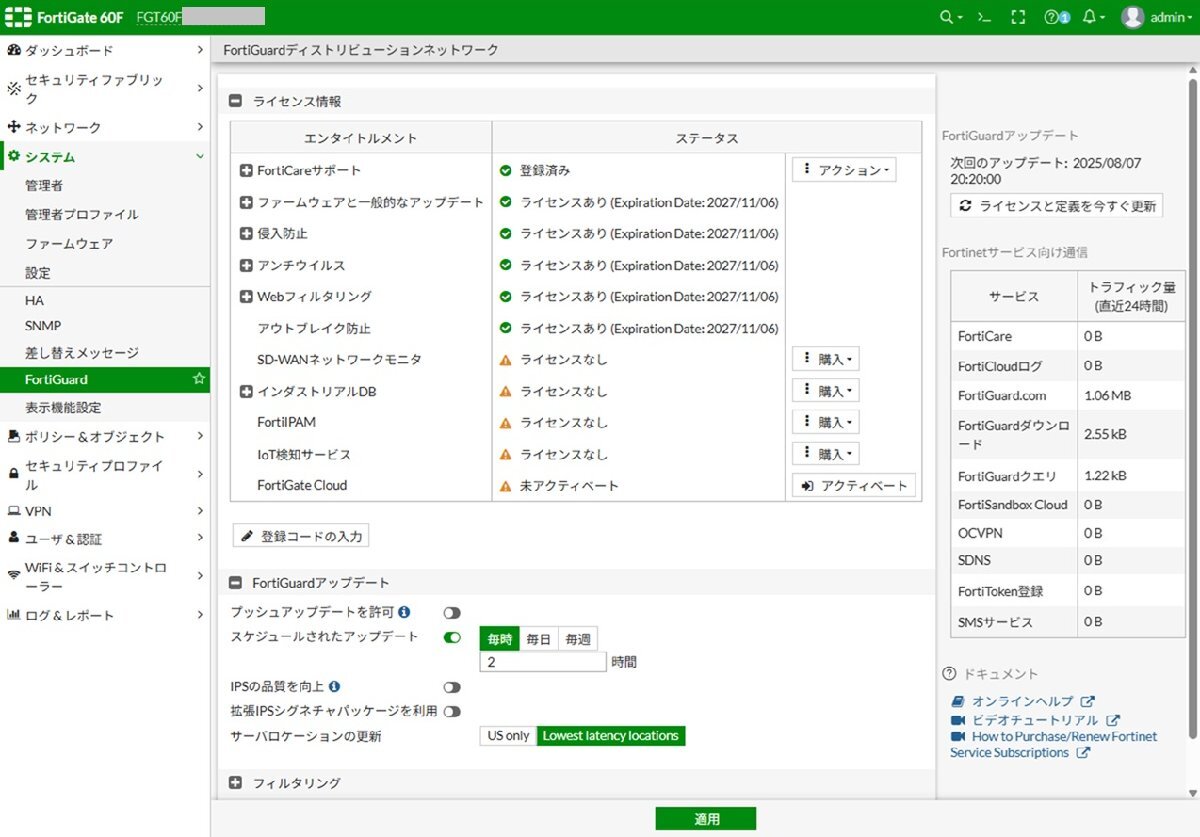Open オンラインヘルプ link
Viewport: 1200px width, 837px height.
tap(1022, 702)
